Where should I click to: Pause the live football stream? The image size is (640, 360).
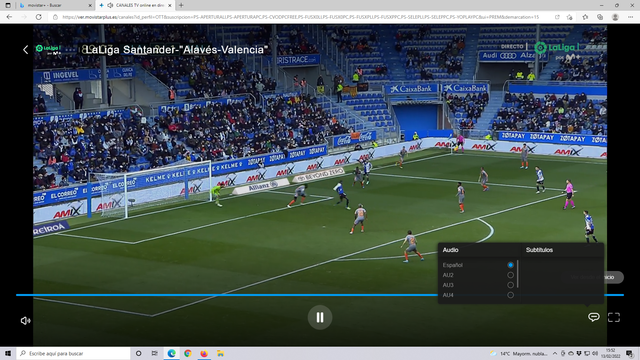pos(320,317)
